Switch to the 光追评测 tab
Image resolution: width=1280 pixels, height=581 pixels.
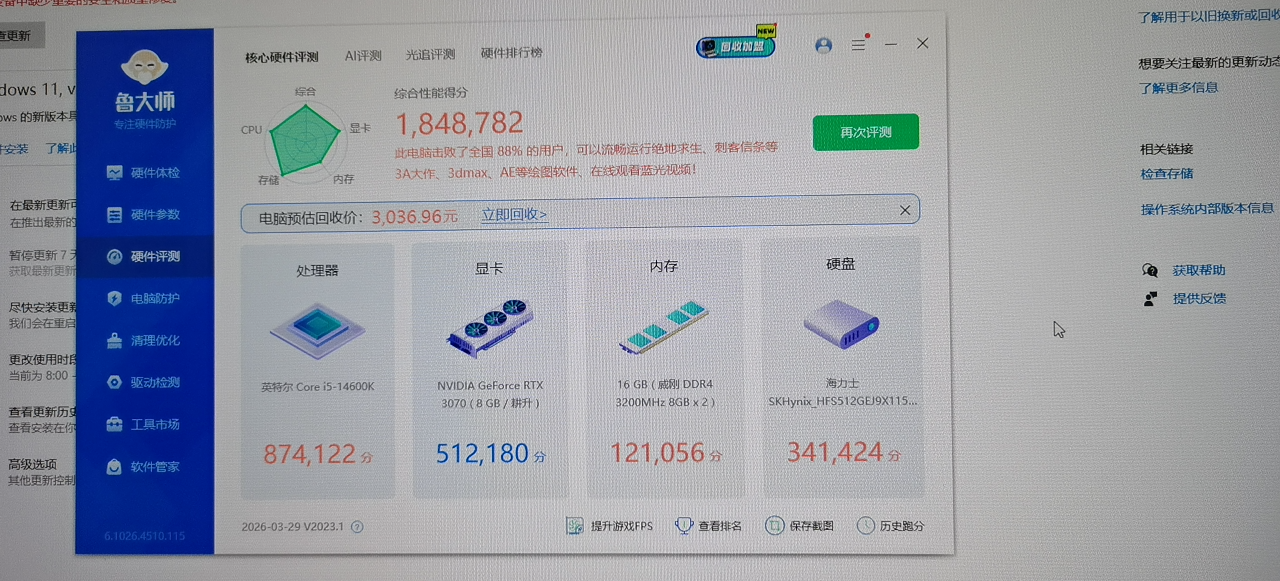(430, 54)
